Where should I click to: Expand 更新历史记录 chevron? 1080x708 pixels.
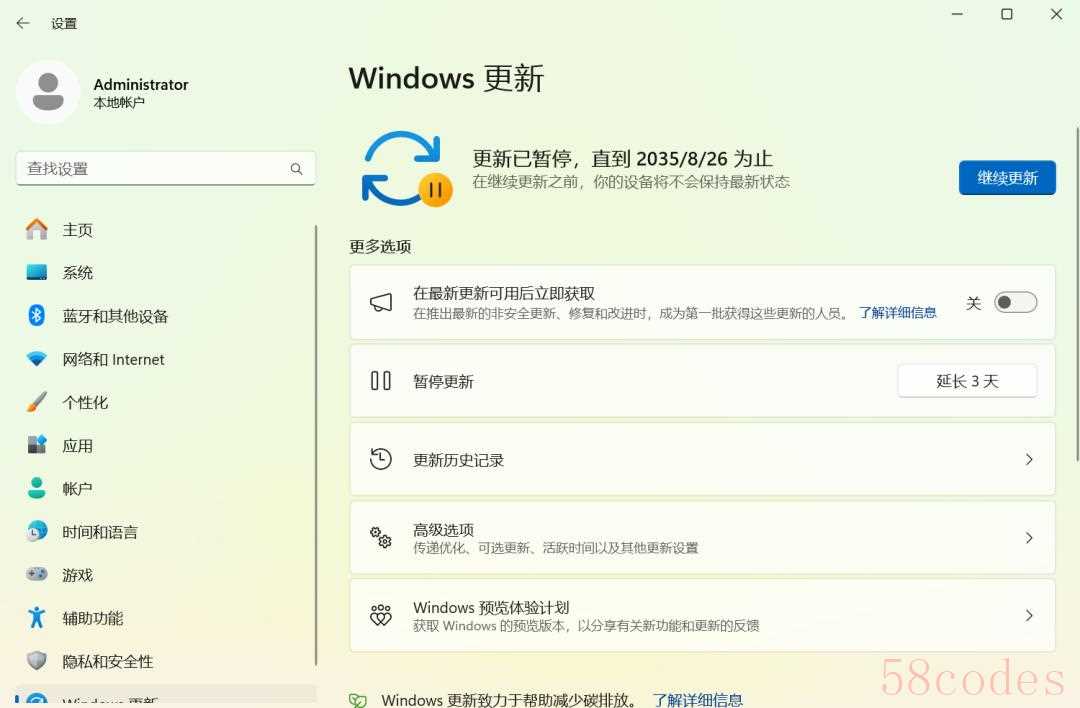coord(1029,459)
